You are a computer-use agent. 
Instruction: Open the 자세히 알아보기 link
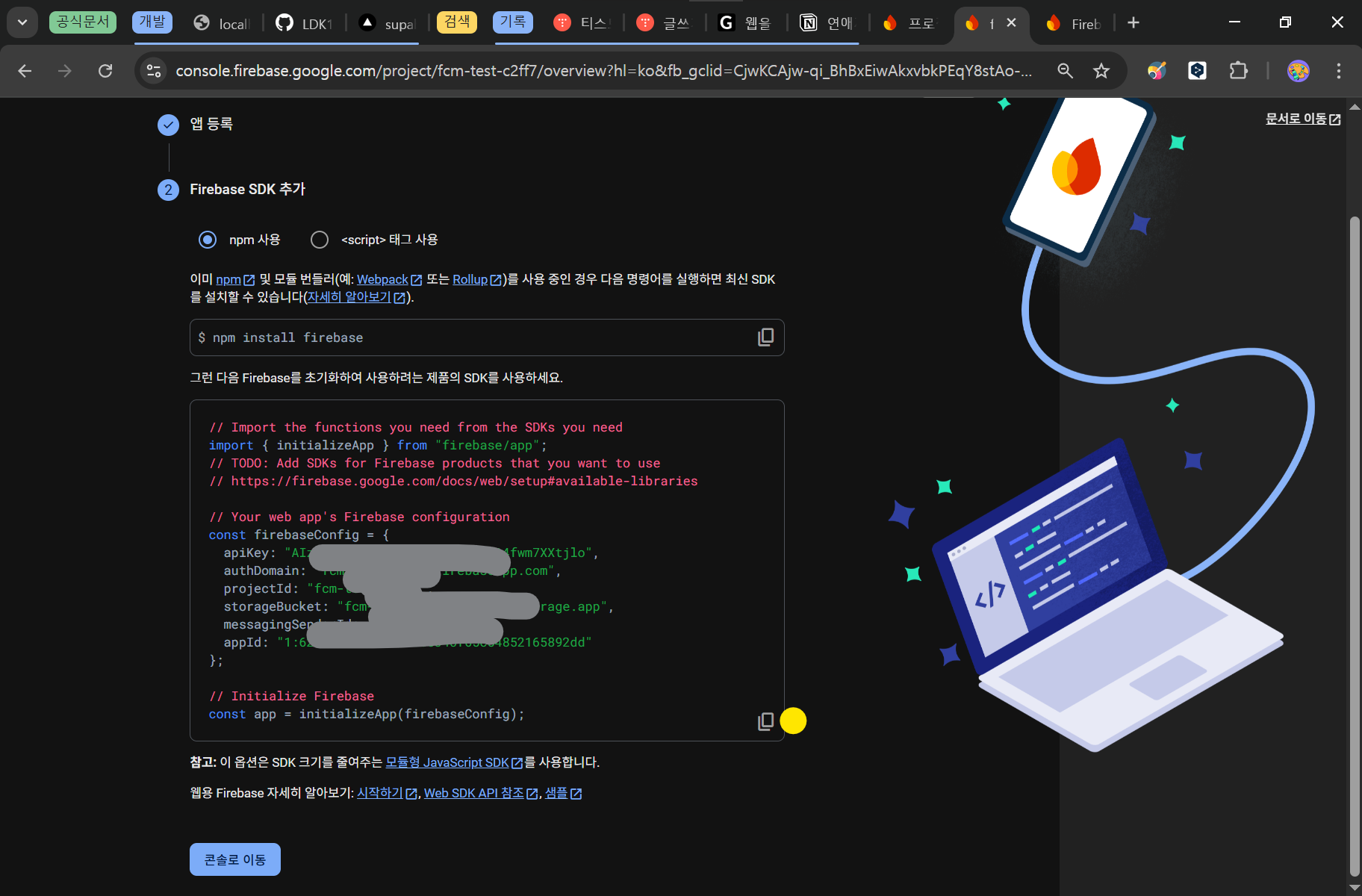(356, 297)
